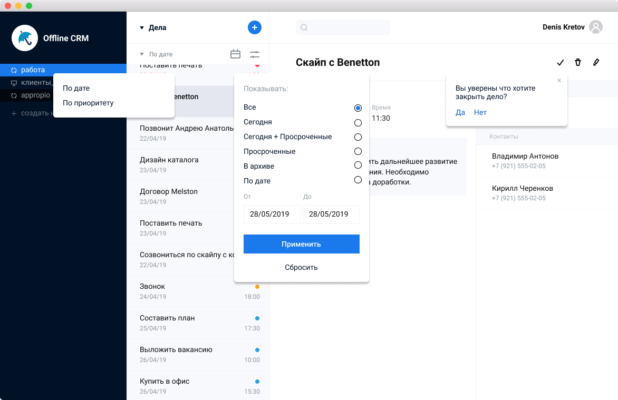618x400 pixels.
Task: Open the 'До' end date field
Action: (x=330, y=214)
